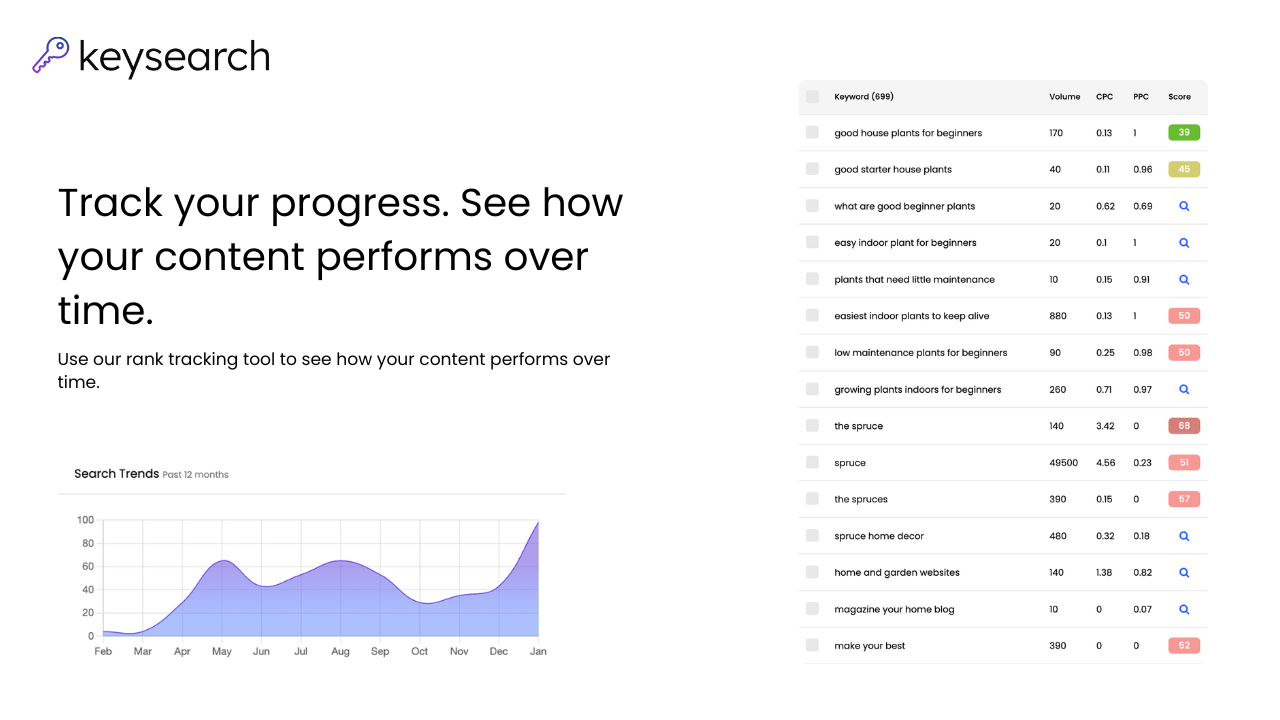Click the keysearch key logo icon
Screen dimensions: 1280x720
[49, 55]
